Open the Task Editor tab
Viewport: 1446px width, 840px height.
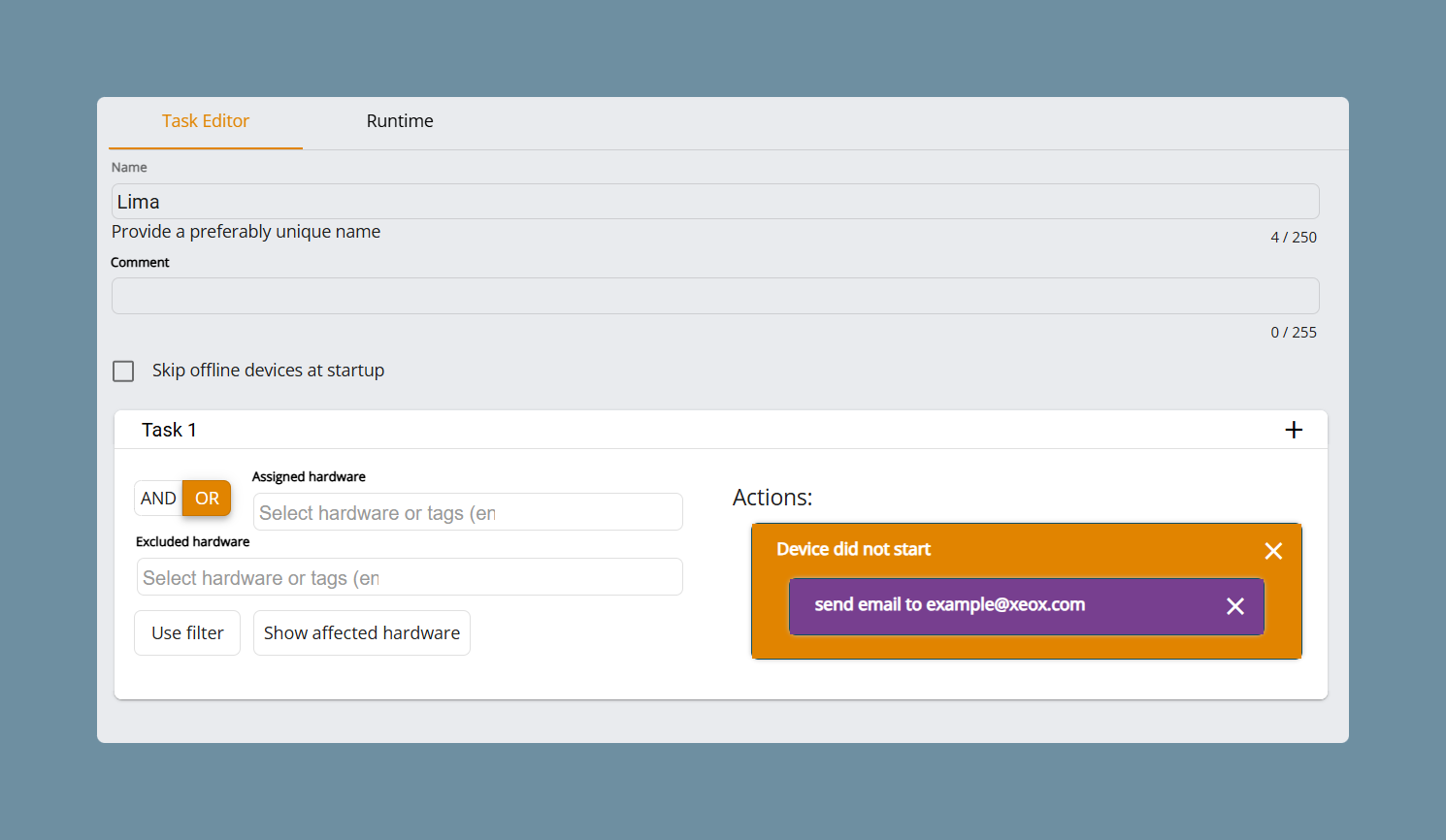click(x=206, y=121)
